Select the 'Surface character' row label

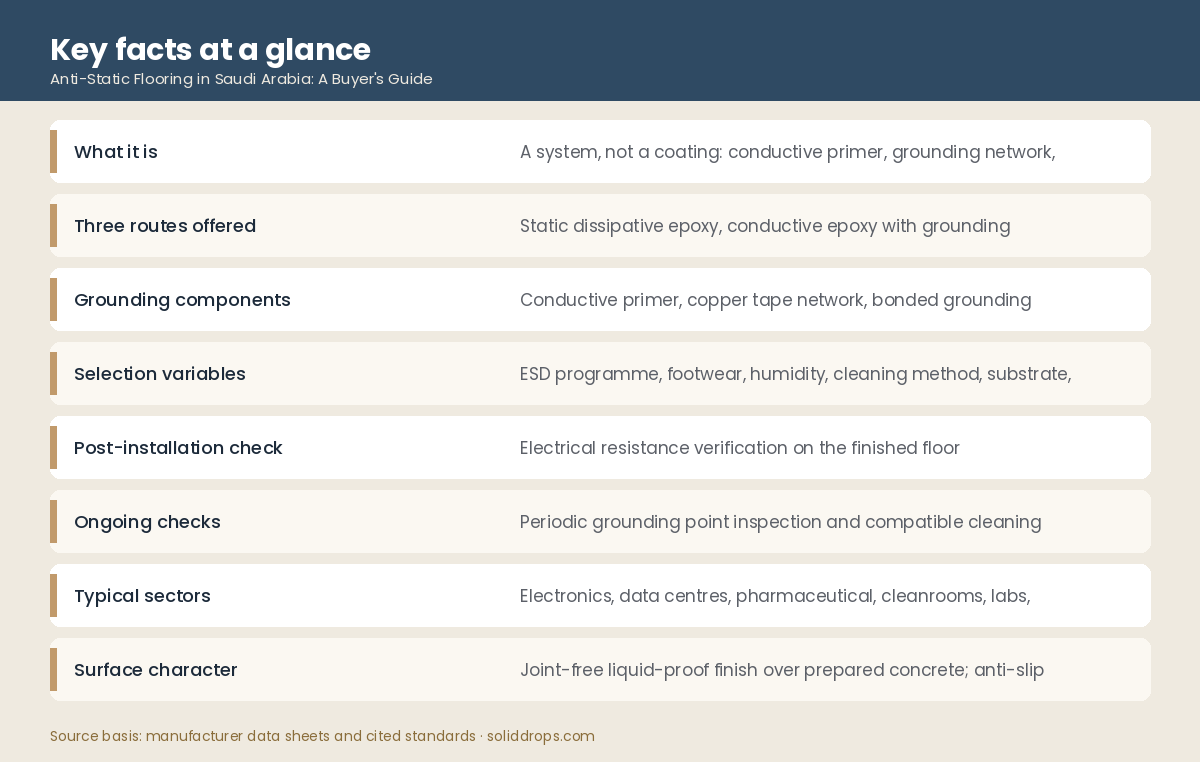156,670
